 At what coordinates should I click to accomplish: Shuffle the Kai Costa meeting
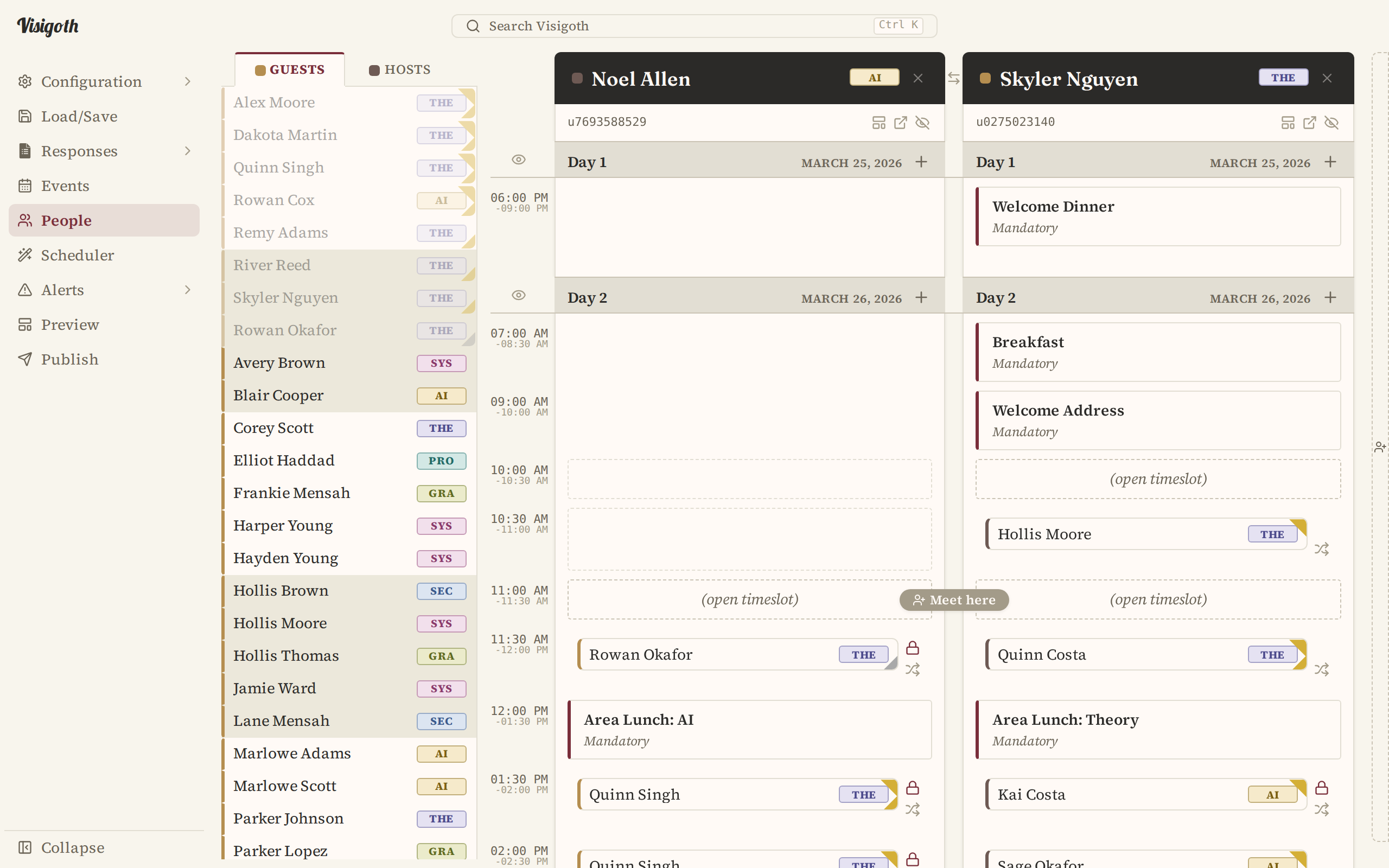click(x=1321, y=809)
